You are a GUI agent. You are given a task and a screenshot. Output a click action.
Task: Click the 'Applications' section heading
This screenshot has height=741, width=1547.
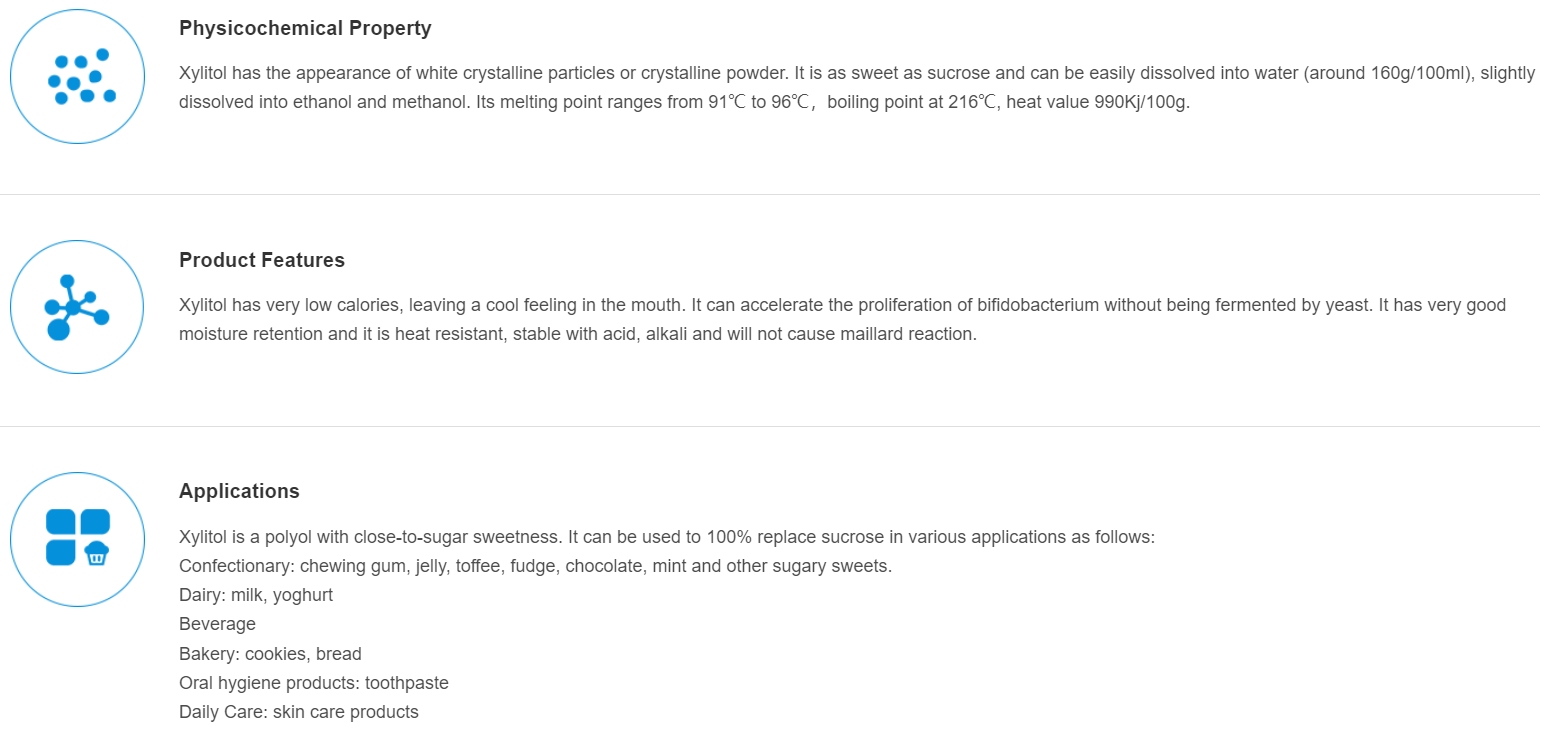point(239,491)
